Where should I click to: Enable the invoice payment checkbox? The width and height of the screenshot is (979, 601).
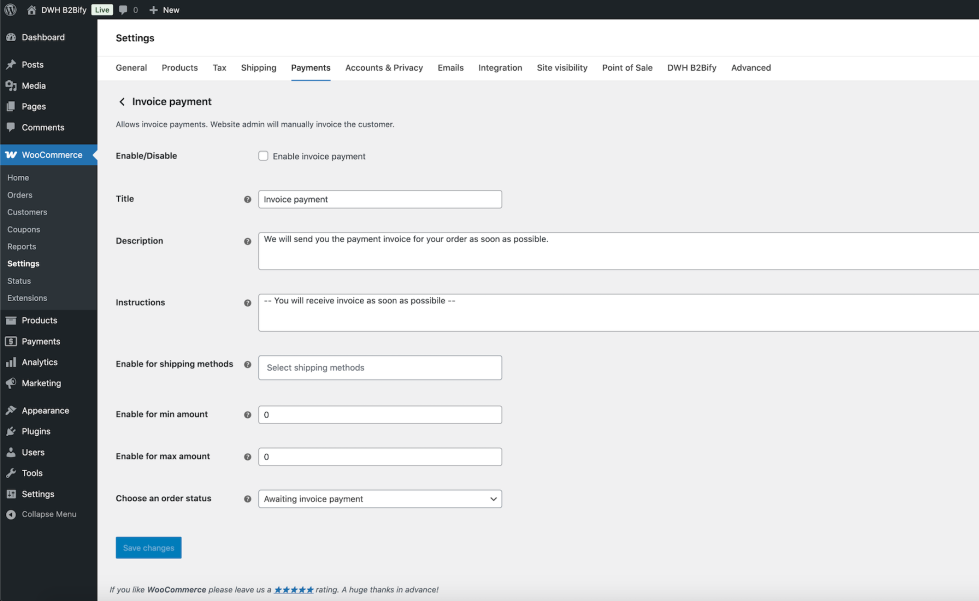point(263,156)
